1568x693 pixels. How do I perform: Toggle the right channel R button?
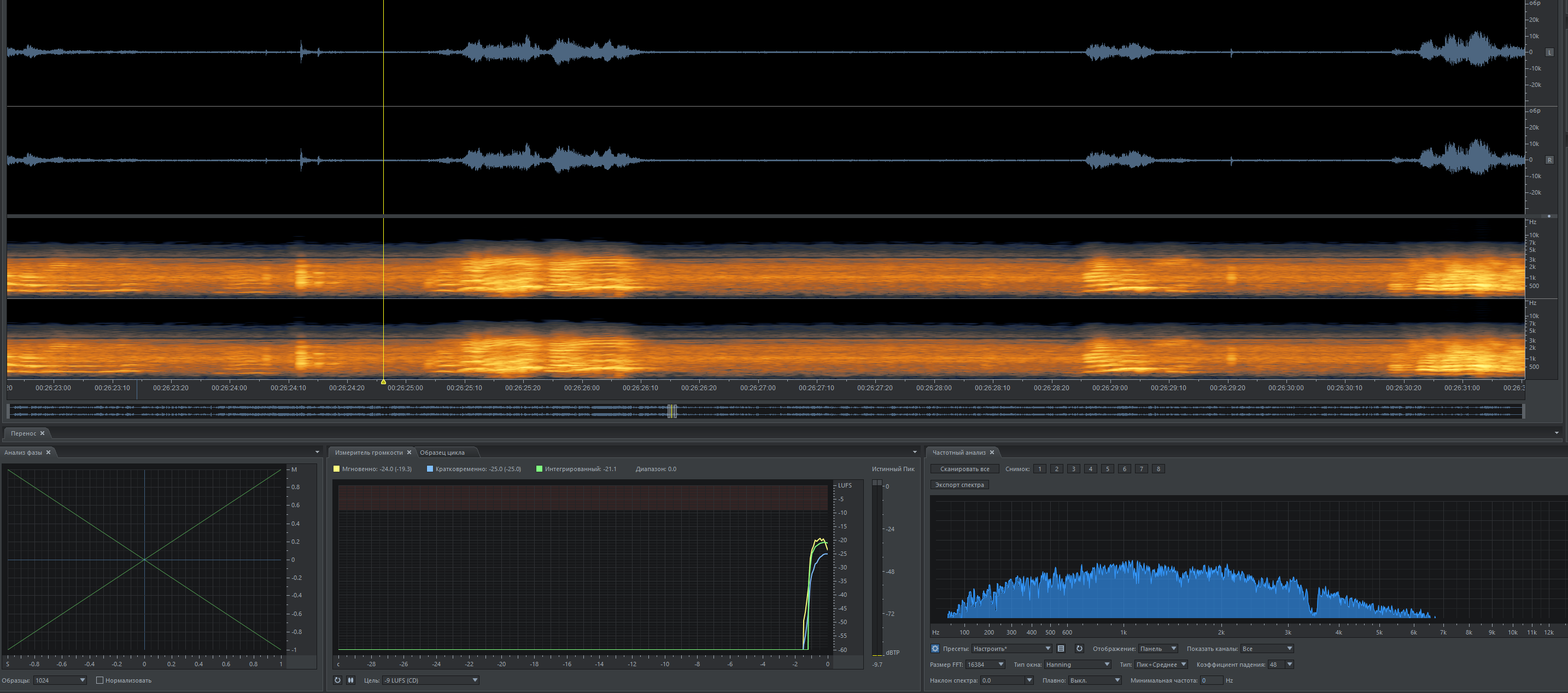(x=1549, y=160)
